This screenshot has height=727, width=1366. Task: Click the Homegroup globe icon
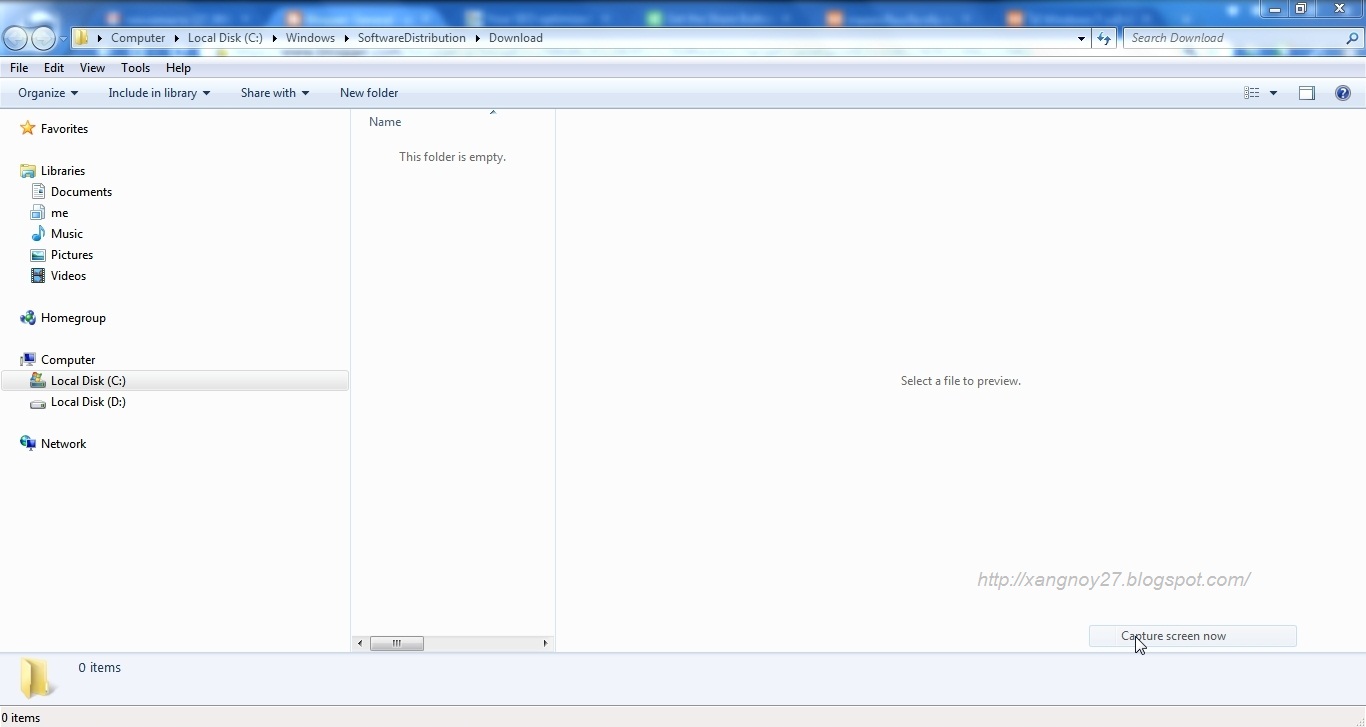point(28,318)
